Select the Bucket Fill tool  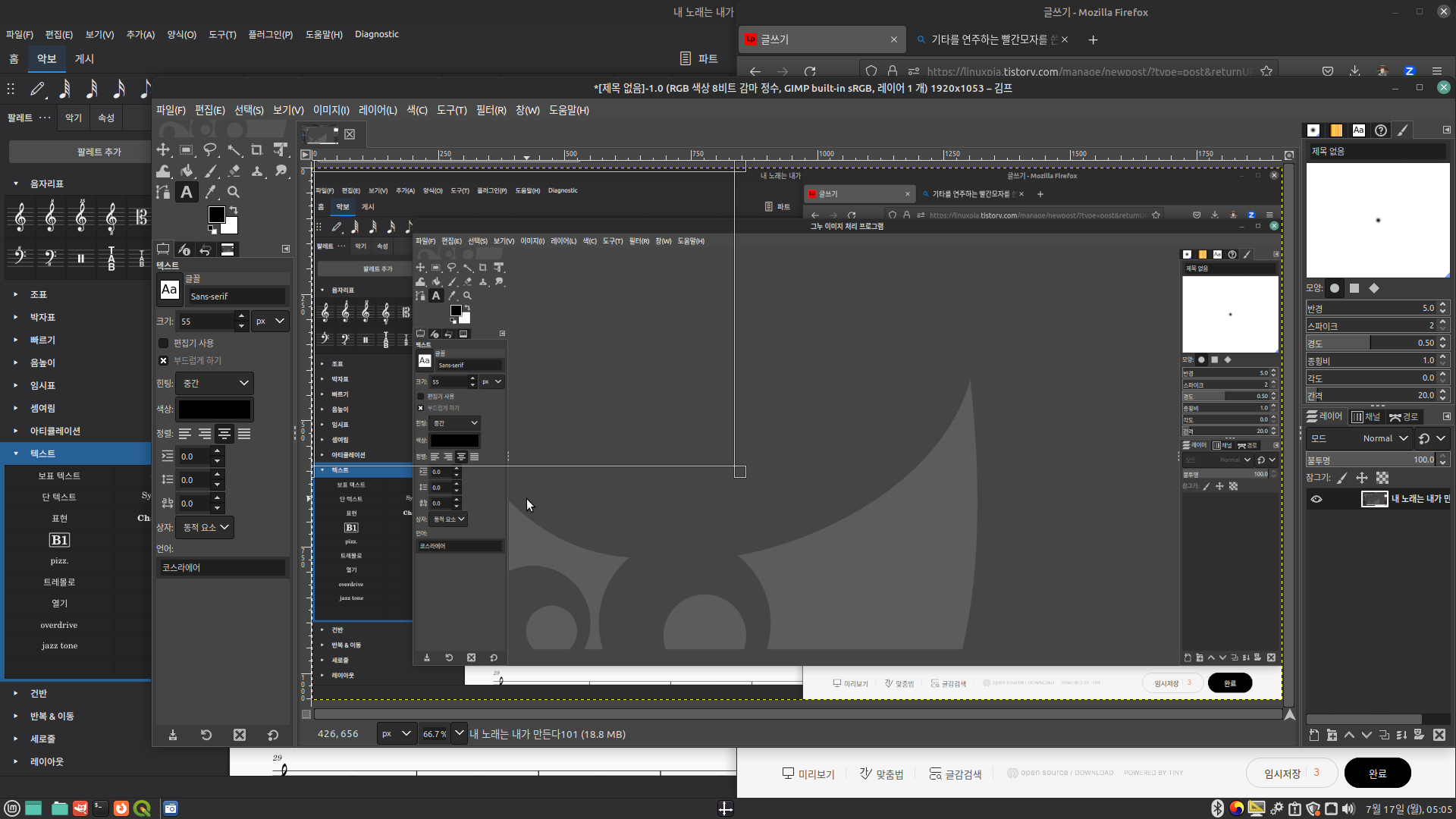tap(187, 171)
